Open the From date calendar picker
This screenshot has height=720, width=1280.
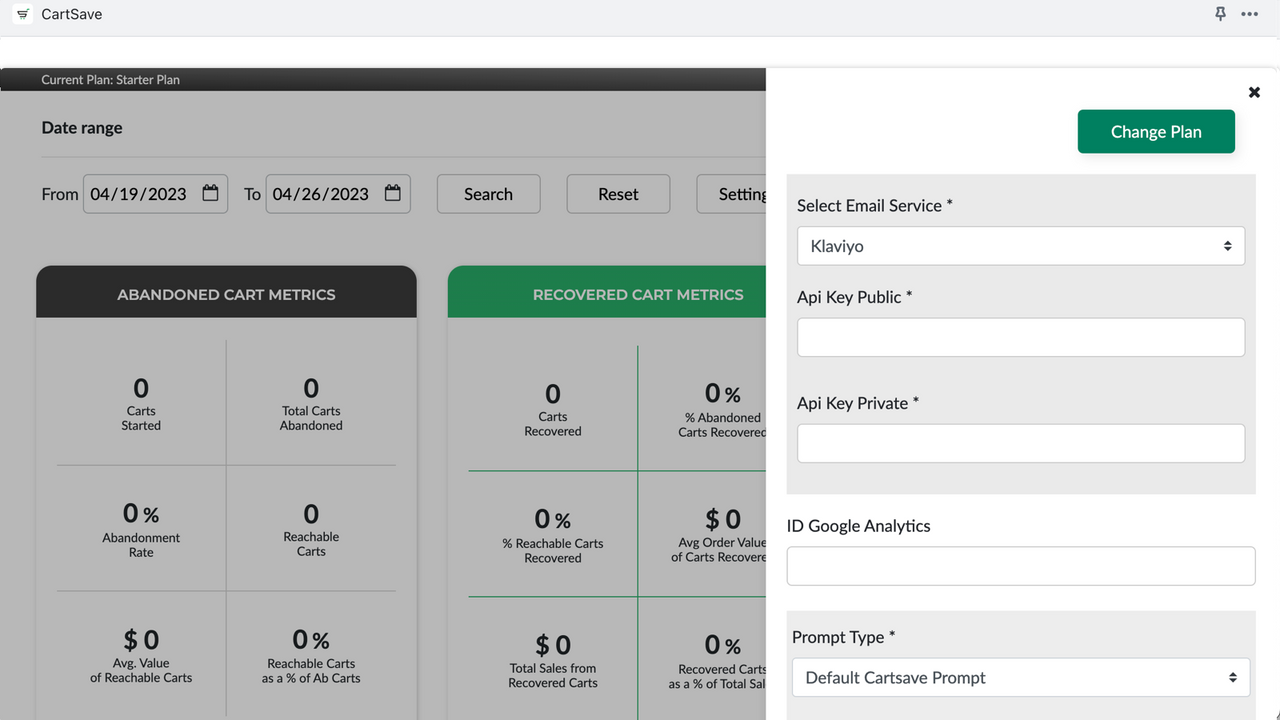click(209, 193)
